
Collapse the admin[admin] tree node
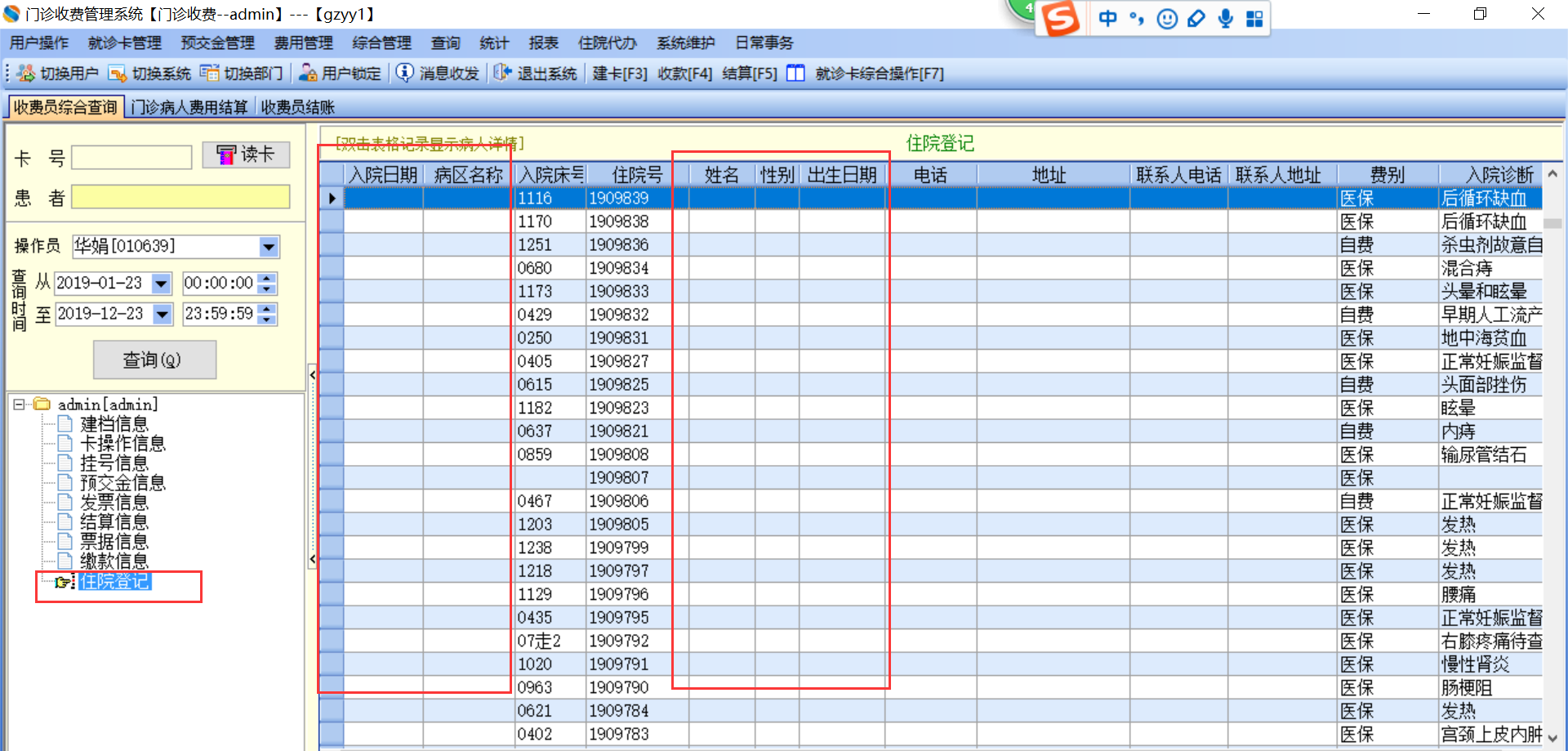tap(19, 404)
